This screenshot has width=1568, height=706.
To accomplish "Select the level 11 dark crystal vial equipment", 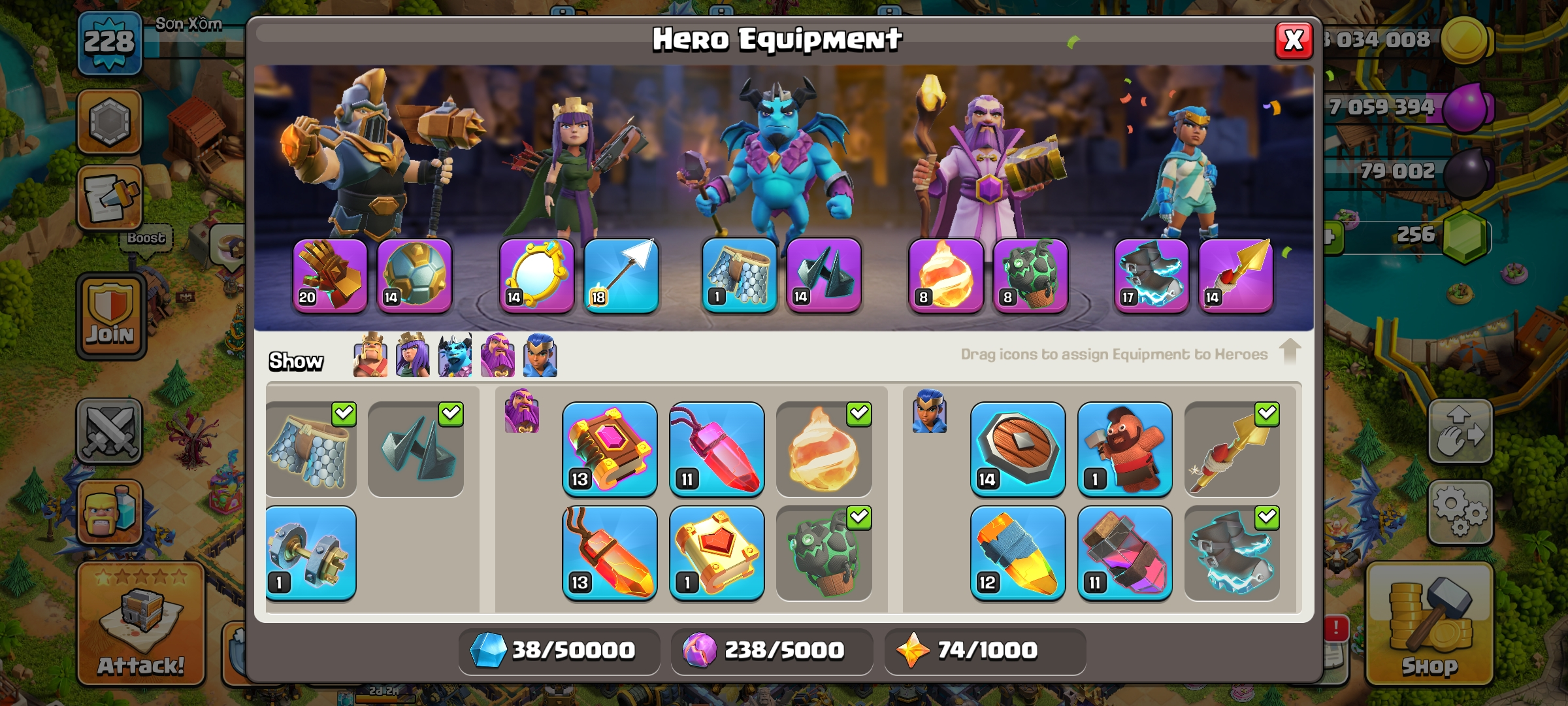I will [1124, 553].
